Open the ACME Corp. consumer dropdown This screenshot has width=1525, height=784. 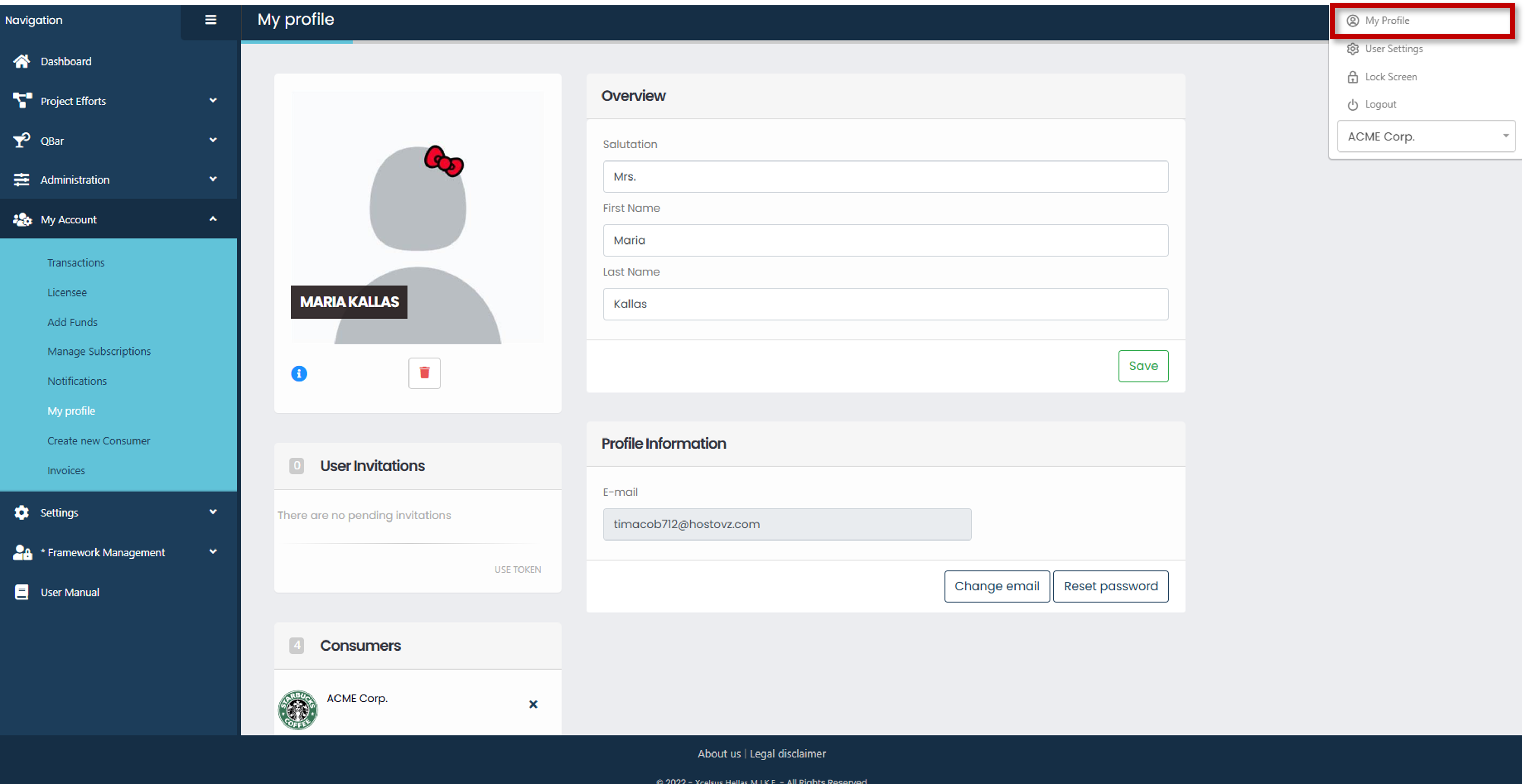tap(1425, 137)
